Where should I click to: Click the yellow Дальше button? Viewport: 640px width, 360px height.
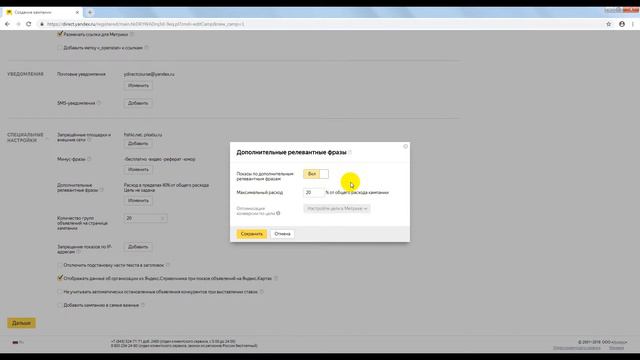pos(21,323)
